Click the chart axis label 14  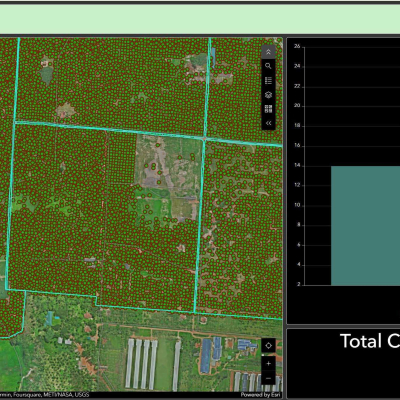pyautogui.click(x=297, y=165)
